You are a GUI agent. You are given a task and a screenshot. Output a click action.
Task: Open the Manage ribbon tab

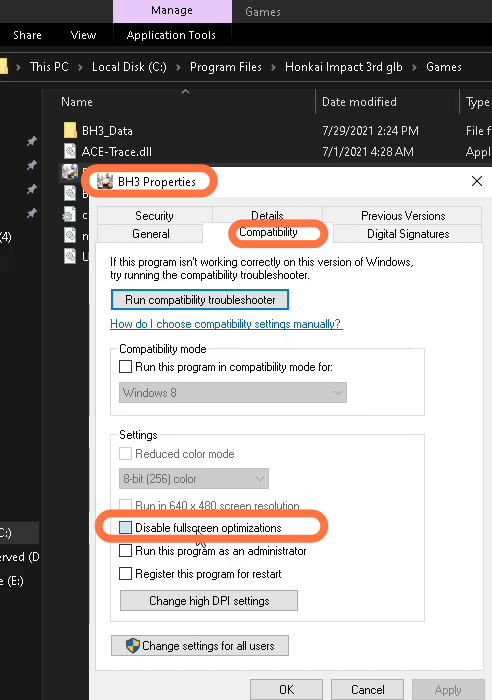pos(172,11)
